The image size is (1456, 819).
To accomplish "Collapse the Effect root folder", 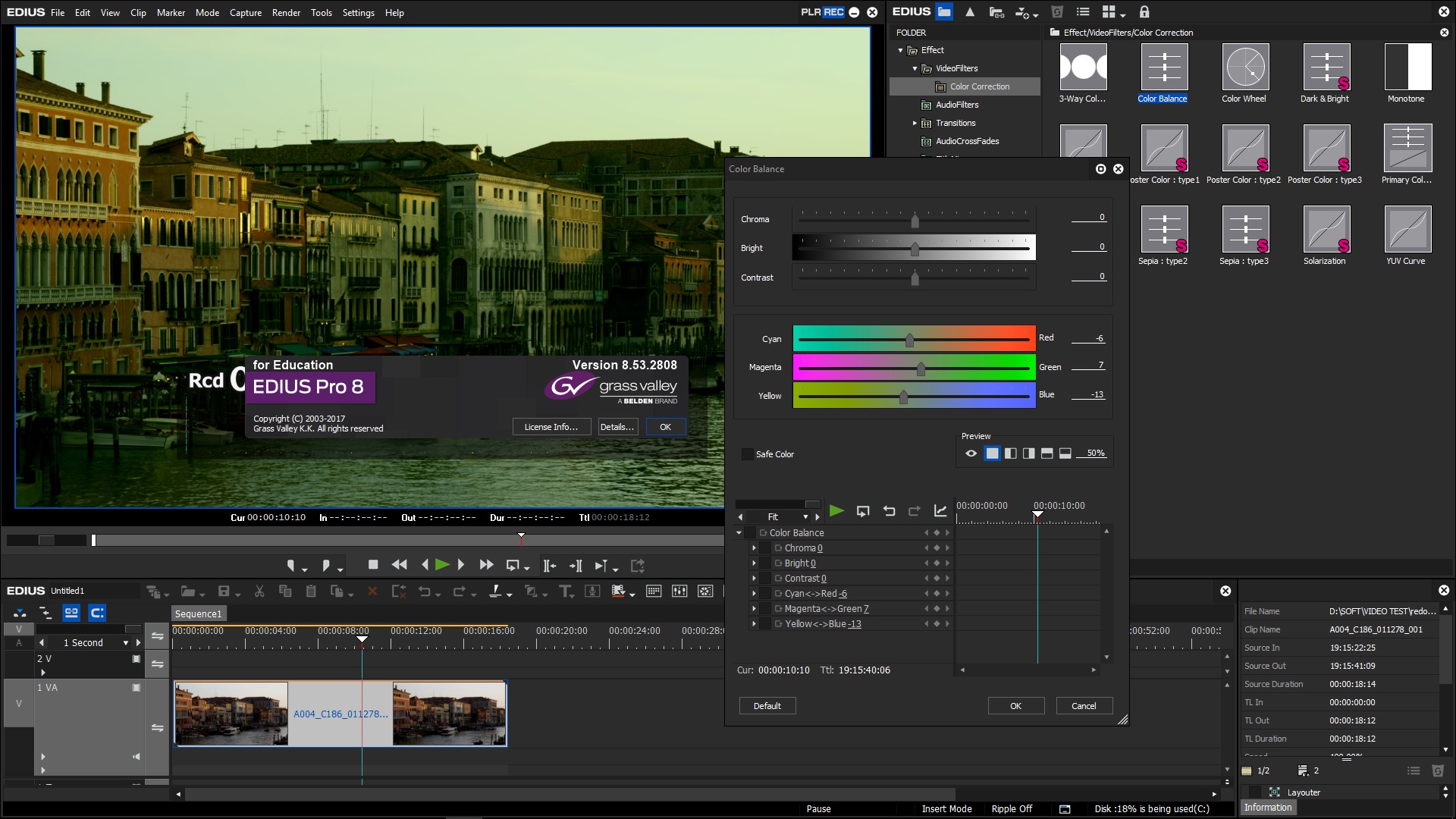I will click(900, 50).
